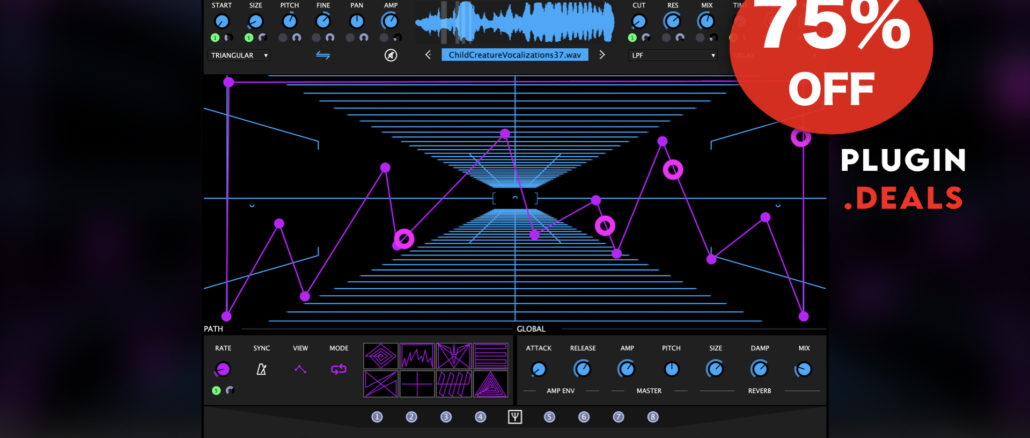Select the crosshair path preset
Image resolution: width=1030 pixels, height=438 pixels.
[x=417, y=383]
